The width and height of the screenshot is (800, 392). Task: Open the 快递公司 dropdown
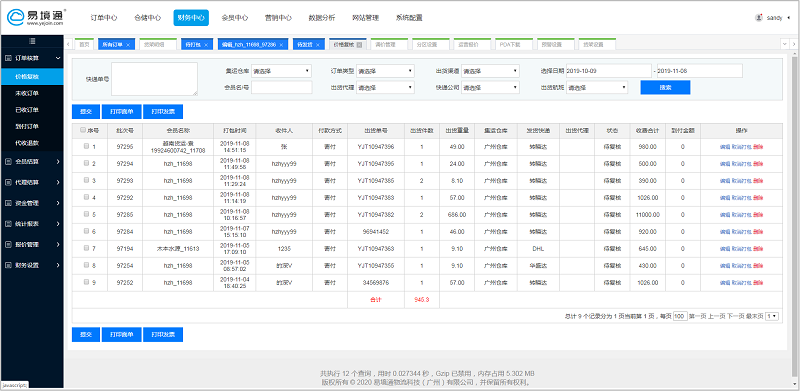pyautogui.click(x=490, y=87)
